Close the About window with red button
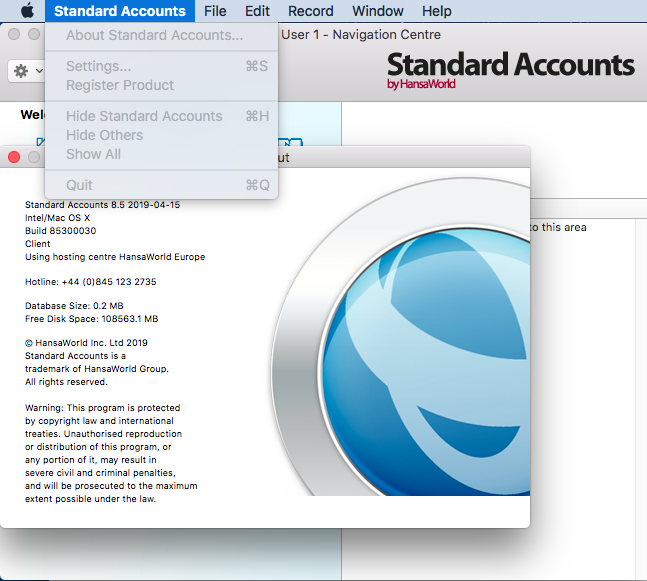This screenshot has width=647, height=581. 14,157
